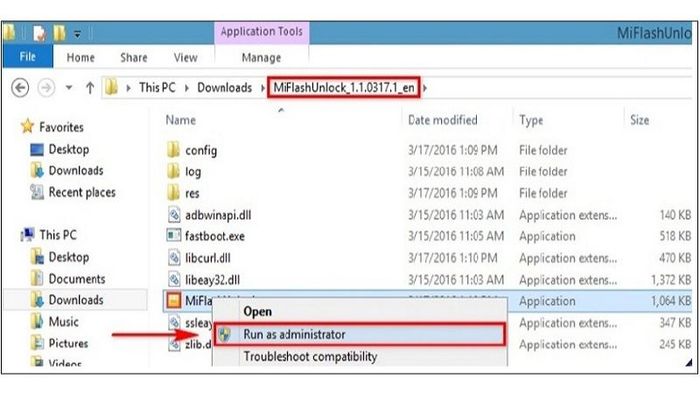Open Recent places in navigation pane
Image resolution: width=700 pixels, height=394 pixels.
(82, 192)
